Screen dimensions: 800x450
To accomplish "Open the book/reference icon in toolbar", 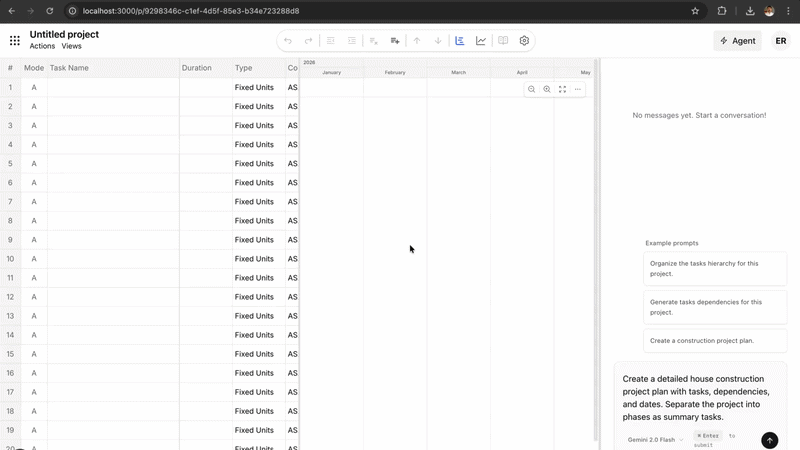I will click(x=503, y=41).
